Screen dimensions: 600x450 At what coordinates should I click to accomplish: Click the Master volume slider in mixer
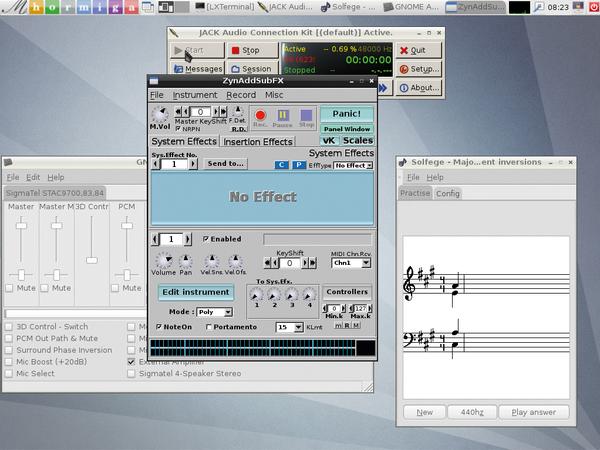click(21, 225)
